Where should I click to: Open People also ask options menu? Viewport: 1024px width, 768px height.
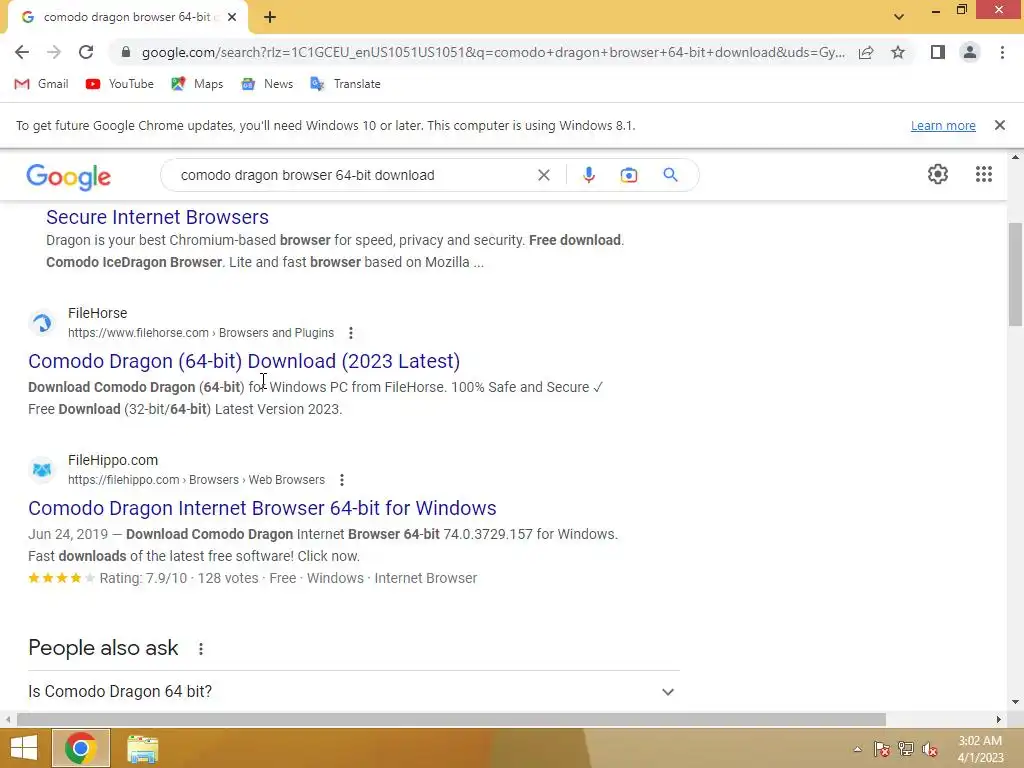[200, 648]
